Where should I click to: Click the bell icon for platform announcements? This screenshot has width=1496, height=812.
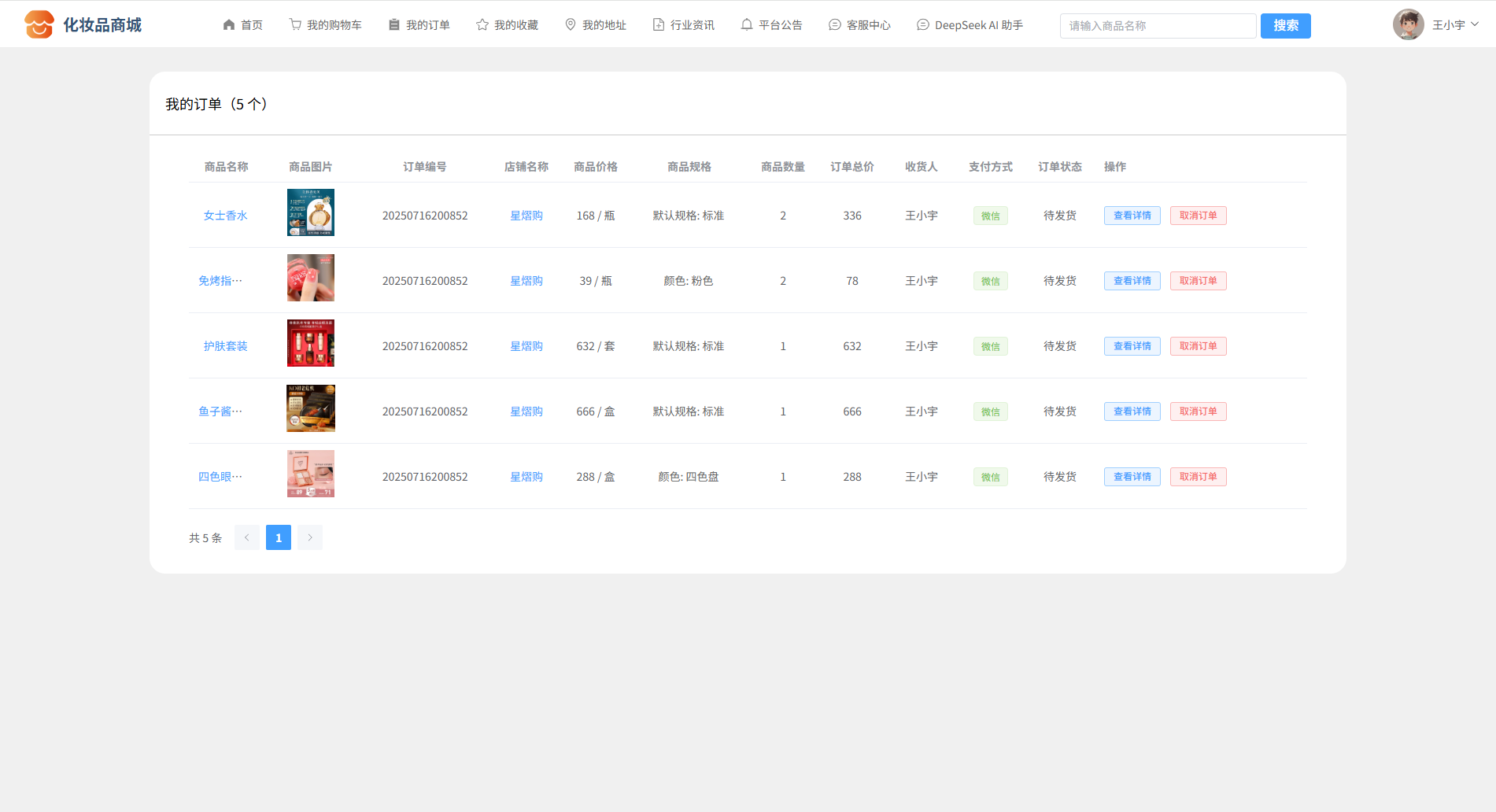[747, 25]
